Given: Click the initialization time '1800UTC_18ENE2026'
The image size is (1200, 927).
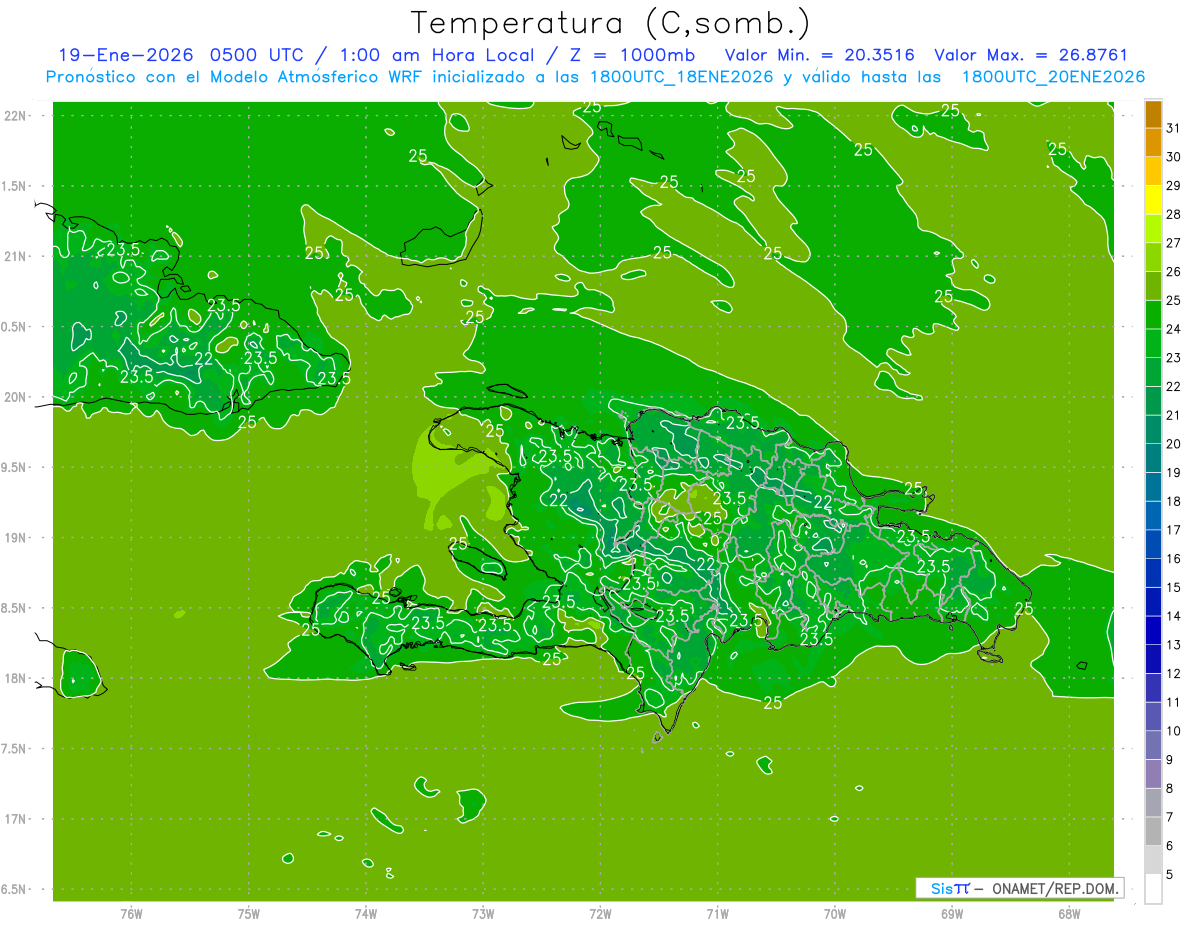Looking at the screenshot, I should point(680,77).
